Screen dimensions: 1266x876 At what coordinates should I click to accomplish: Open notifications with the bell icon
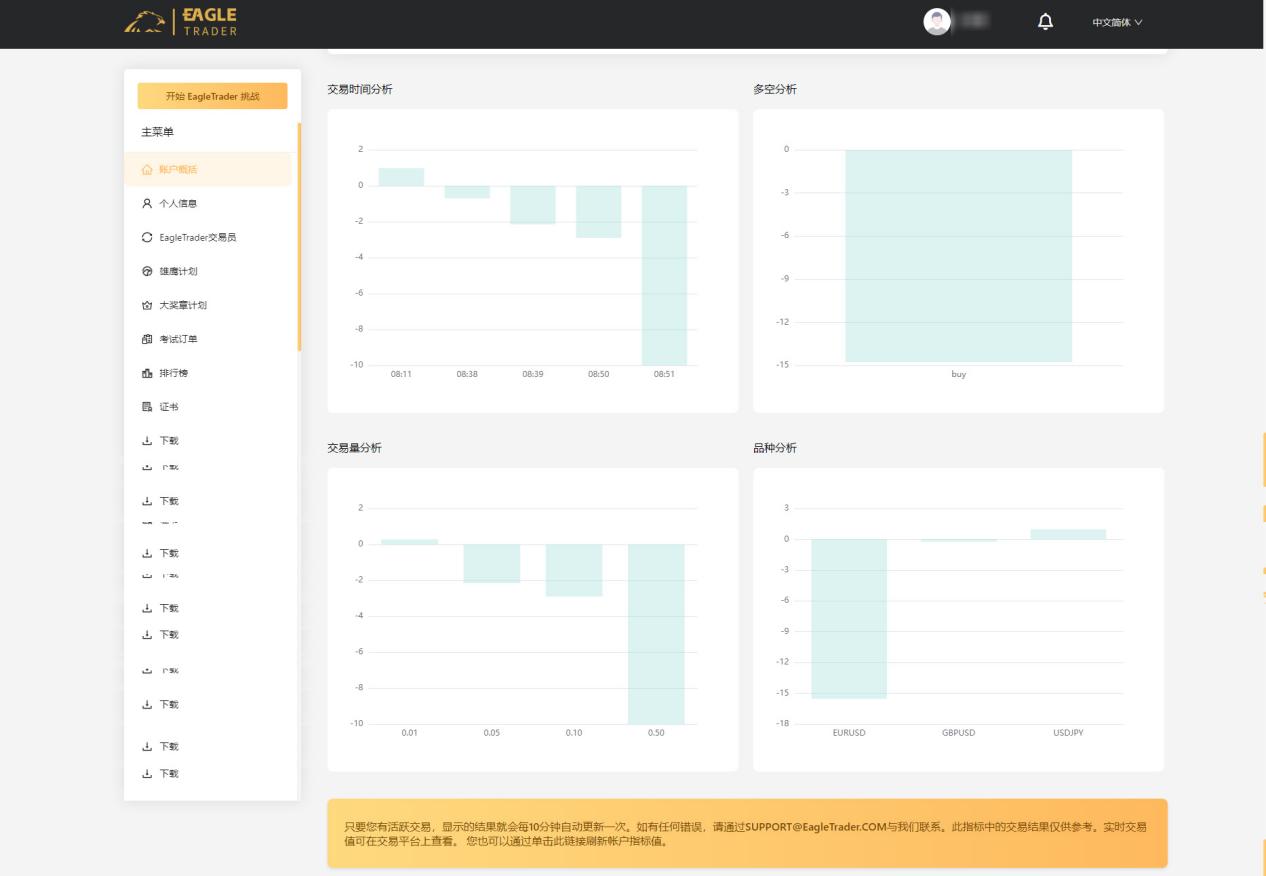pos(1046,22)
